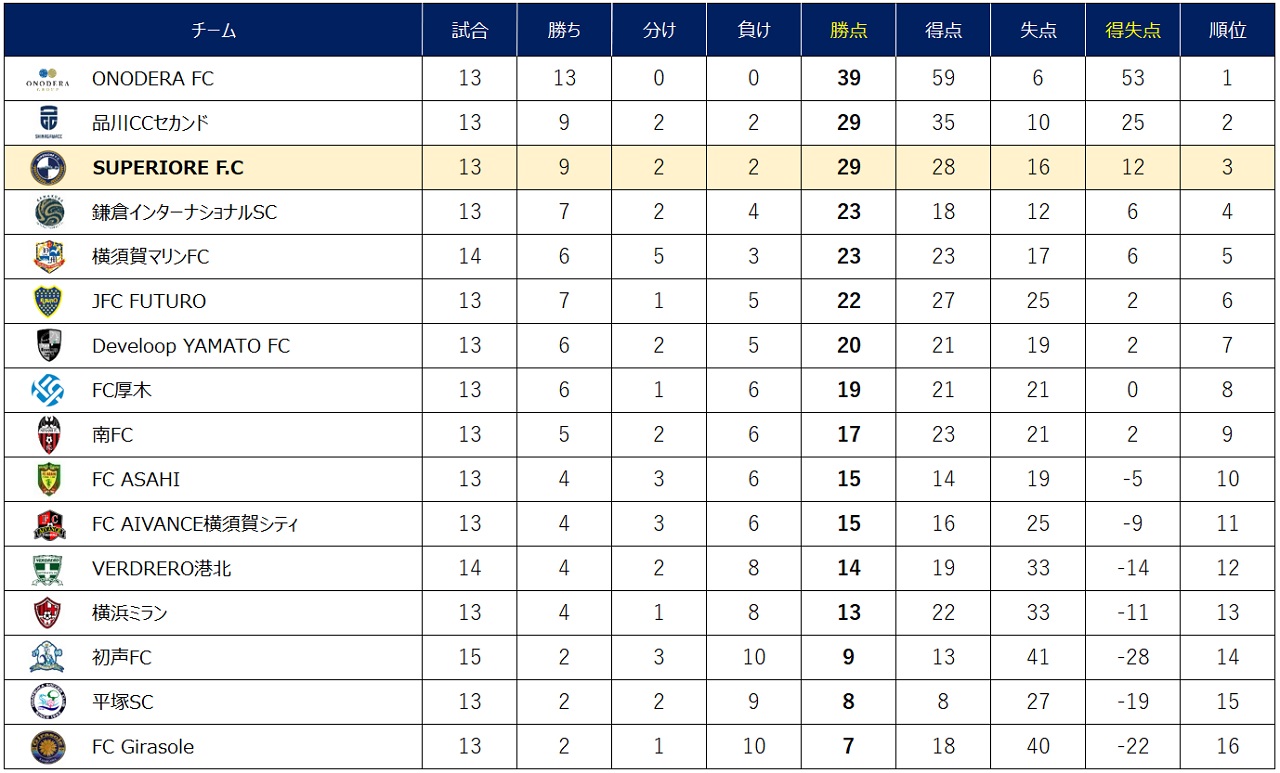Click the 横浜ミラン team name
Screen dimensions: 1280x773
130,613
